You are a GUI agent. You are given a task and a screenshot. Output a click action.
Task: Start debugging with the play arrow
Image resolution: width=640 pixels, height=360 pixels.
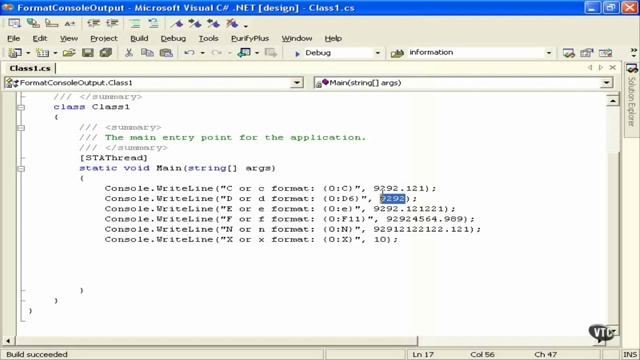297,53
